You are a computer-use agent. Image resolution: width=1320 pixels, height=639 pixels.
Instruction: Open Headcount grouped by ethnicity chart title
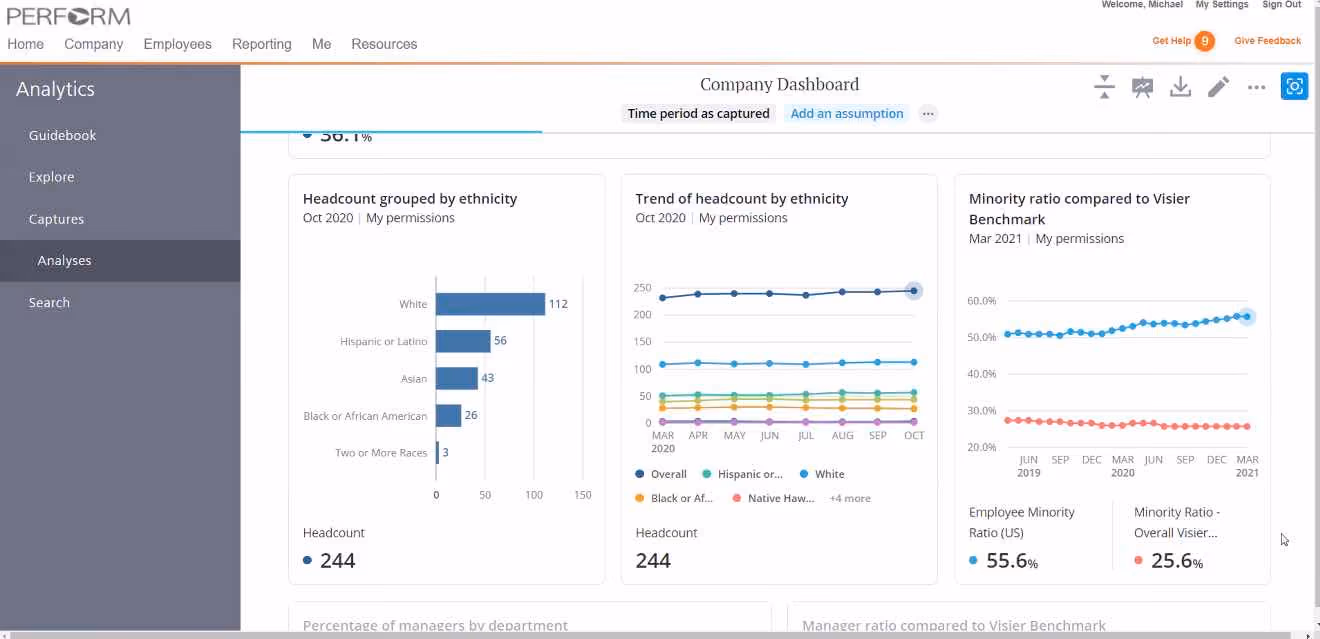[410, 198]
